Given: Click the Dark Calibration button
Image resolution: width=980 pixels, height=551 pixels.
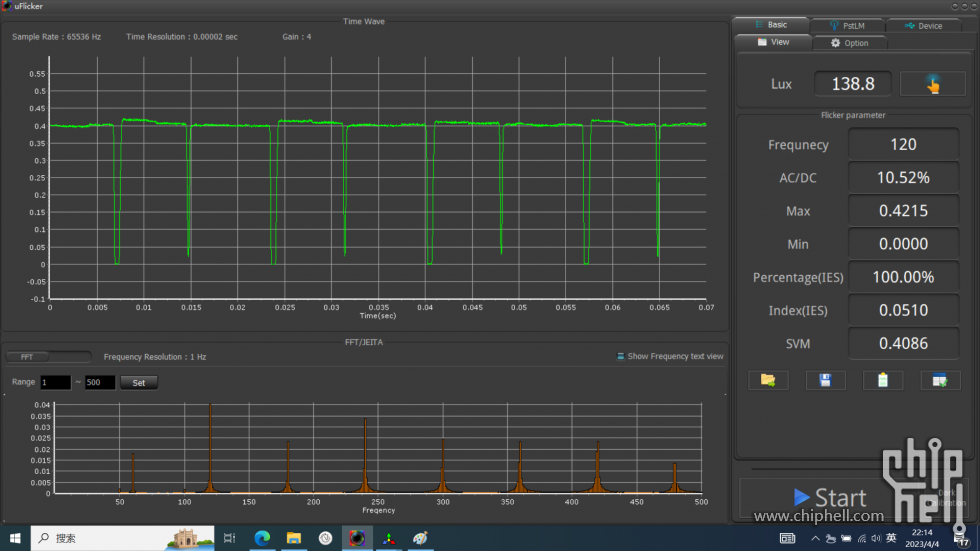Looking at the screenshot, I should 948,498.
